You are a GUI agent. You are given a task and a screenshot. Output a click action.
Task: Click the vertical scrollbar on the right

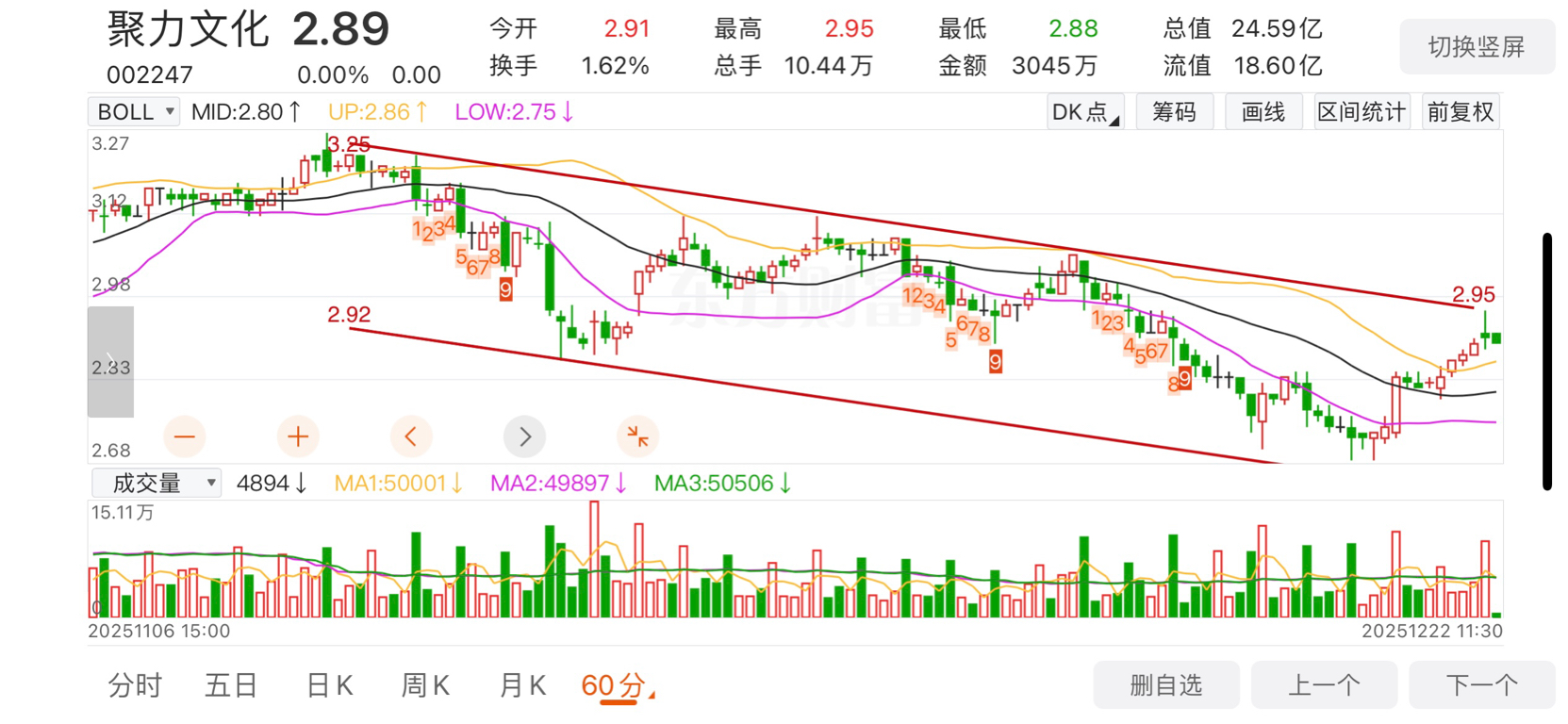pyautogui.click(x=1547, y=361)
